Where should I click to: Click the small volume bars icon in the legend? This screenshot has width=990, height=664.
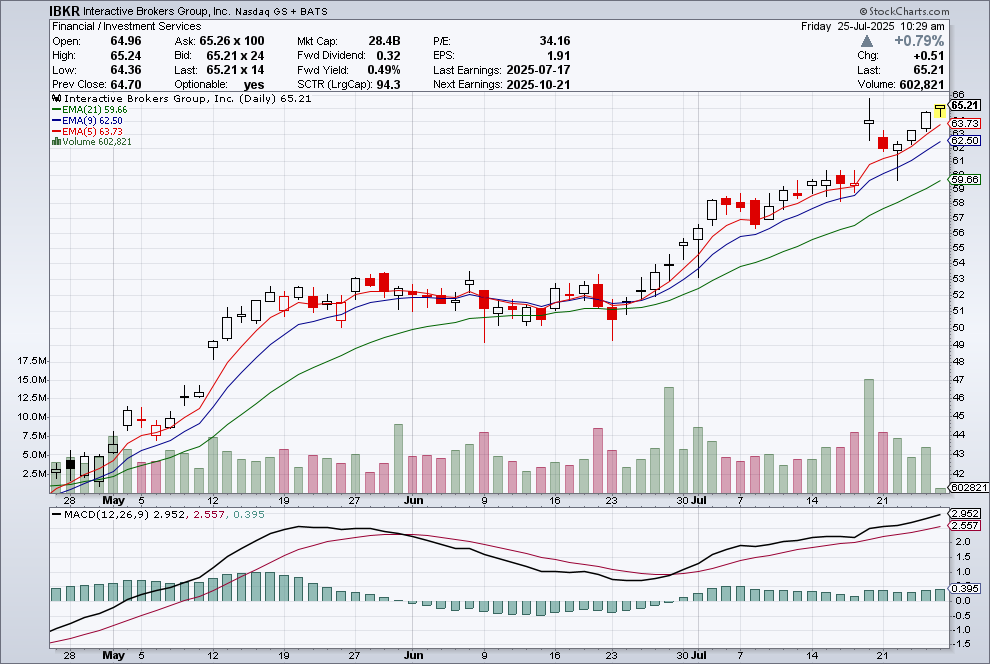56,141
